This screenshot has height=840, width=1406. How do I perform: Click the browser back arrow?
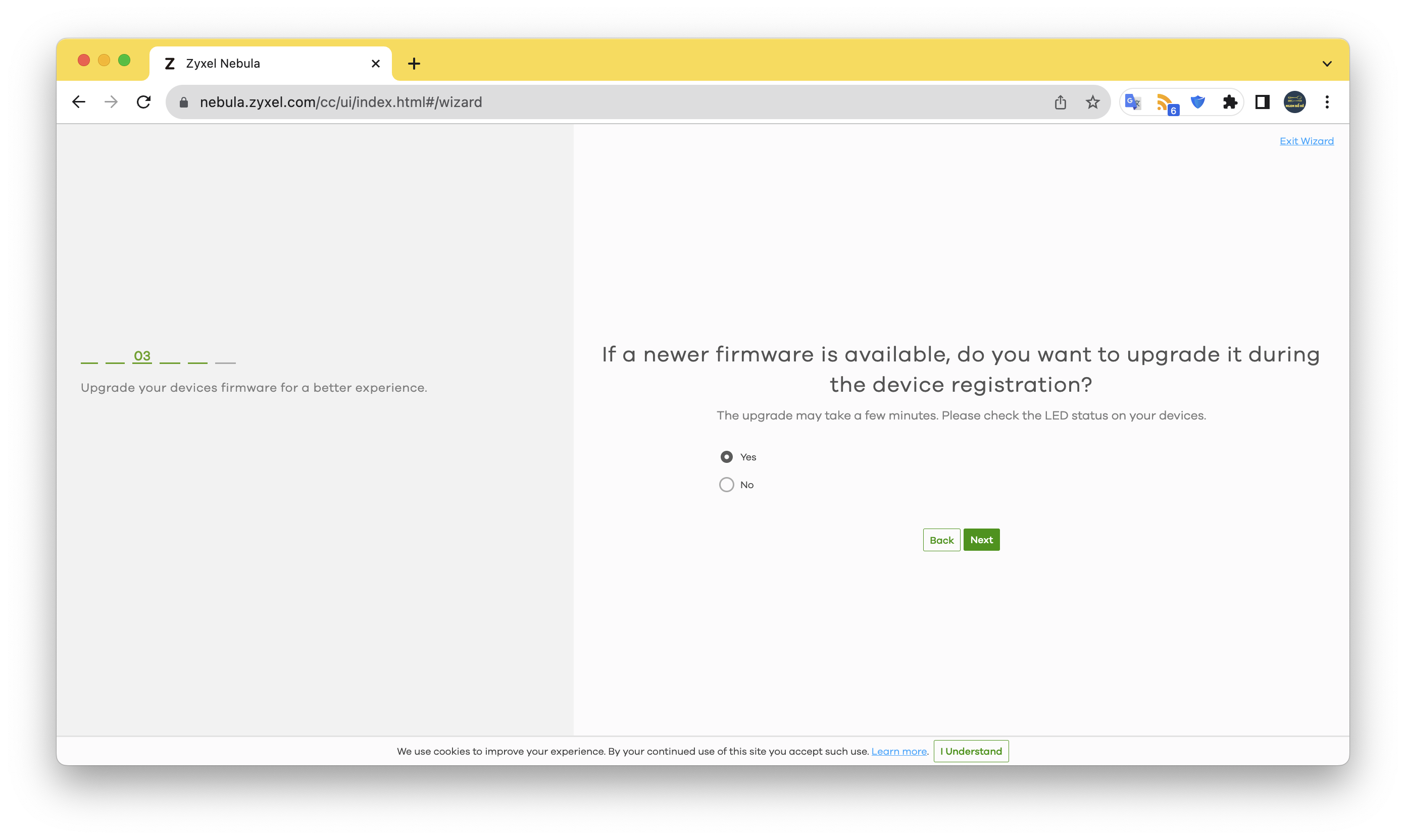point(79,102)
